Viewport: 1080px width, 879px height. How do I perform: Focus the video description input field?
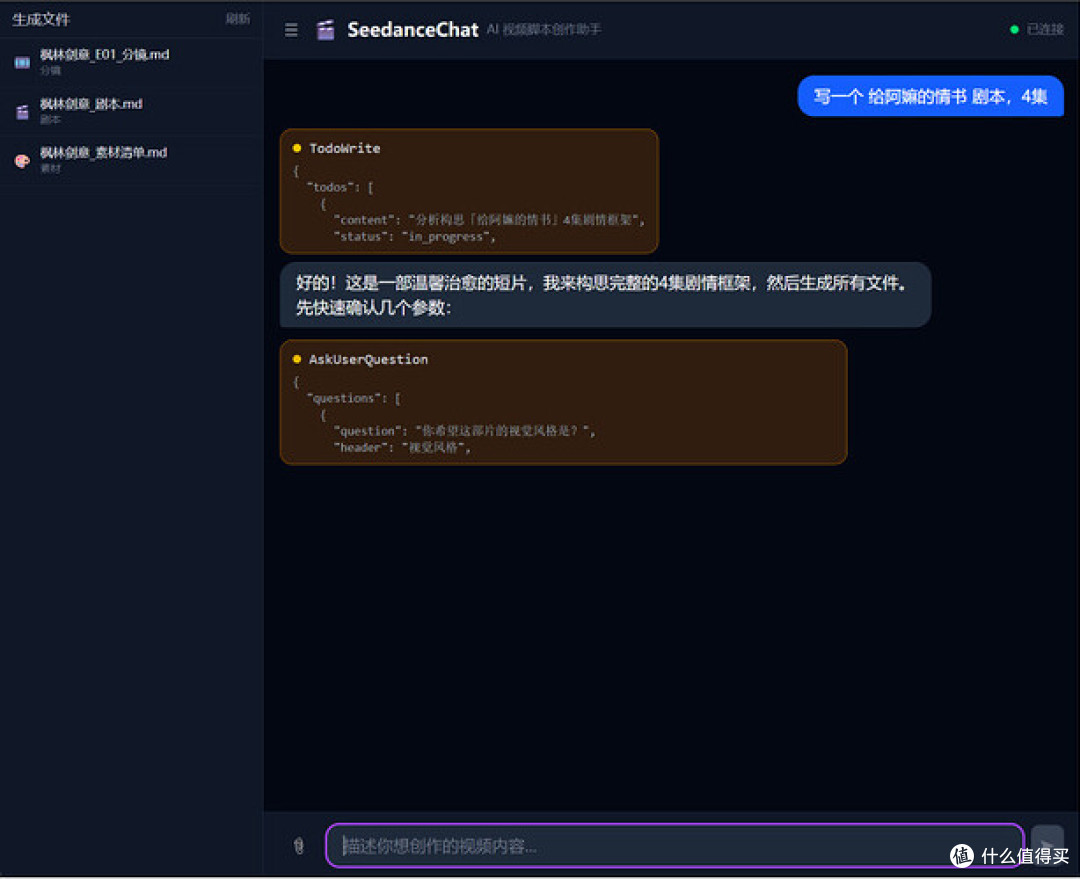click(675, 845)
